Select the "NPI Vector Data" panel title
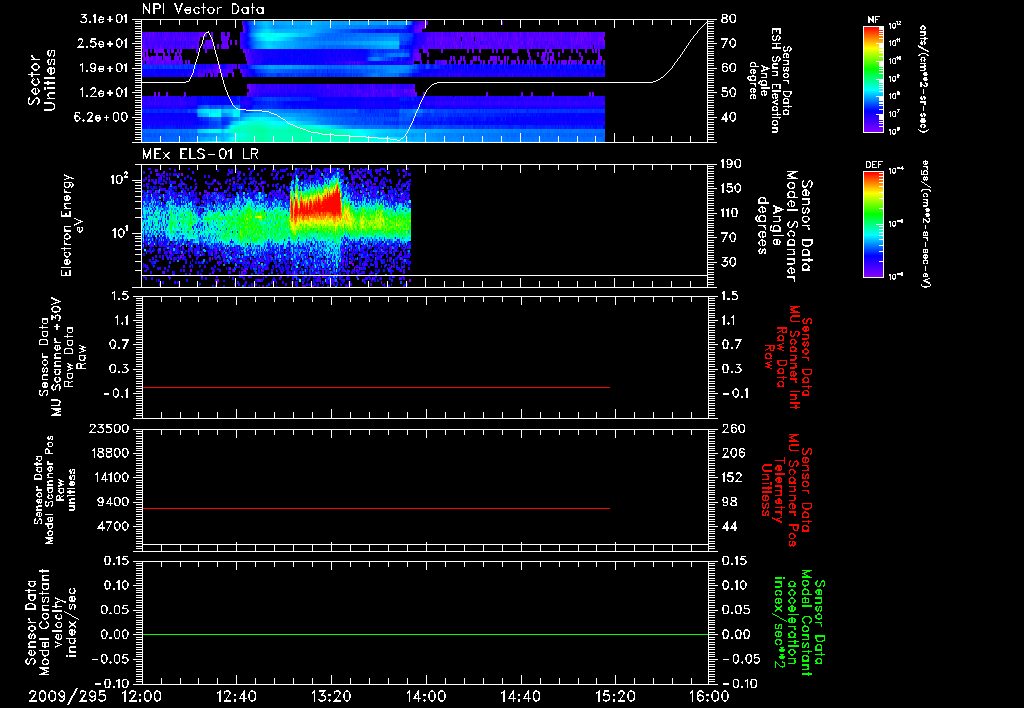Screen dimensions: 1024x708 click(x=203, y=9)
